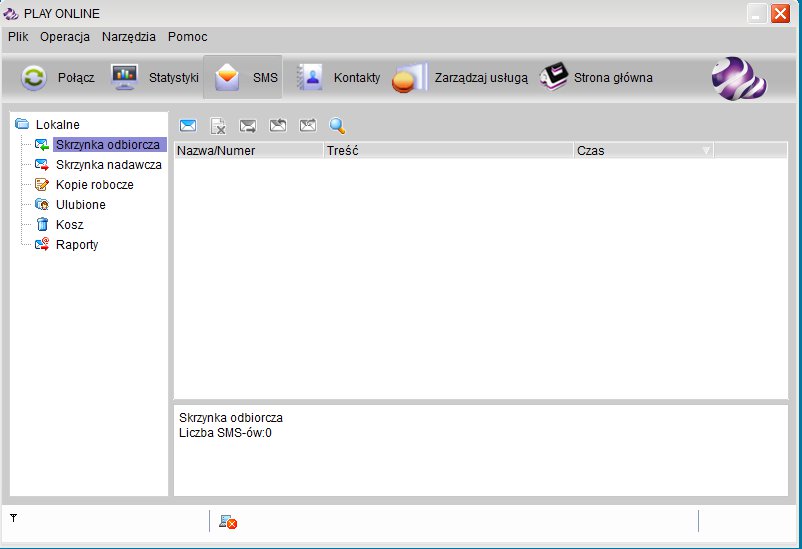Viewport: 802px width, 549px height.
Task: Open the Kopie robocze drafts folder
Action: pyautogui.click(x=94, y=185)
